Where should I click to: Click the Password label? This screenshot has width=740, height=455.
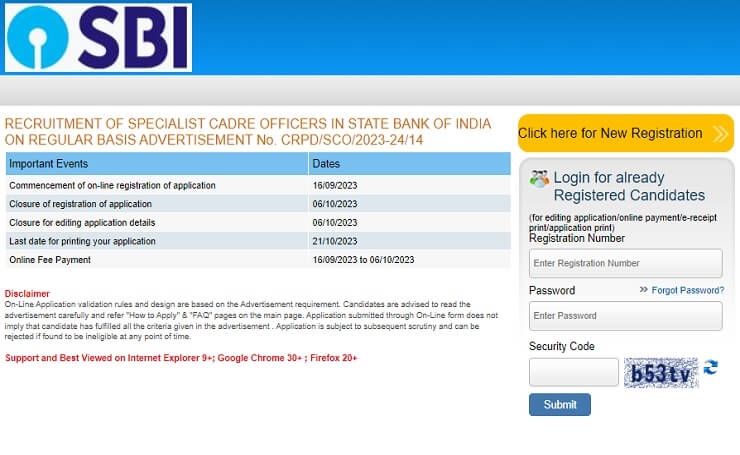(x=552, y=290)
